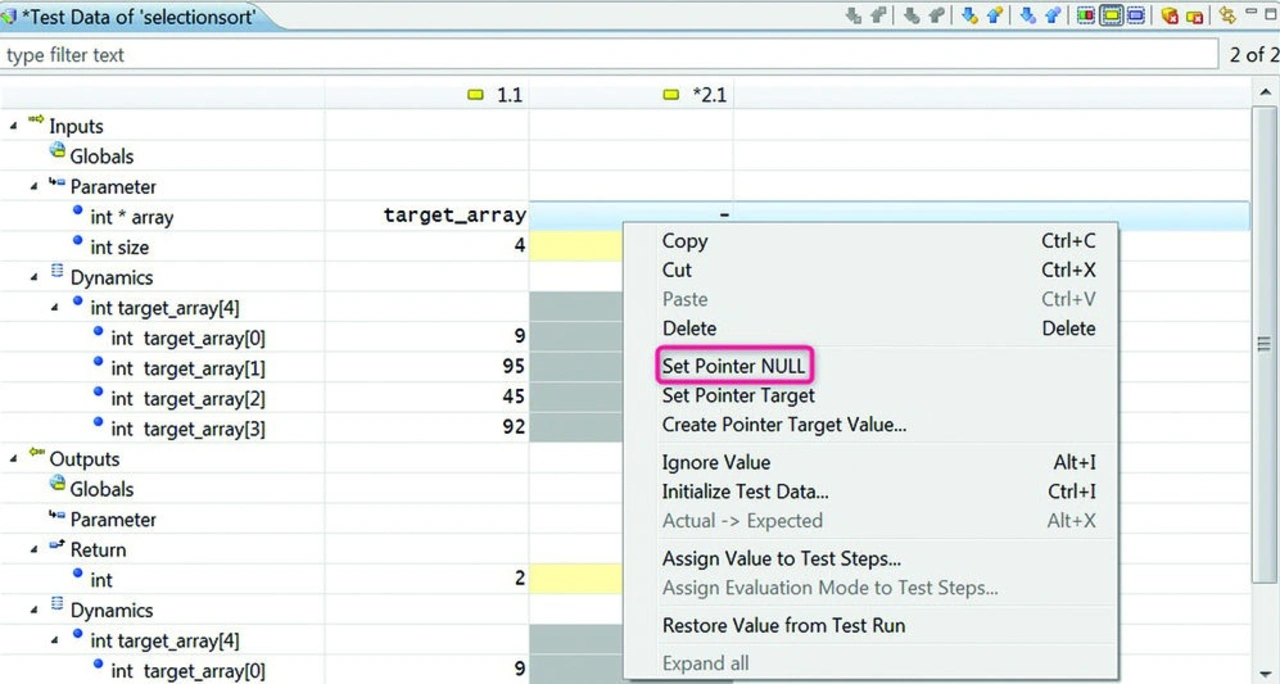Click the blue down-arrow icon with yellow dot

(968, 16)
